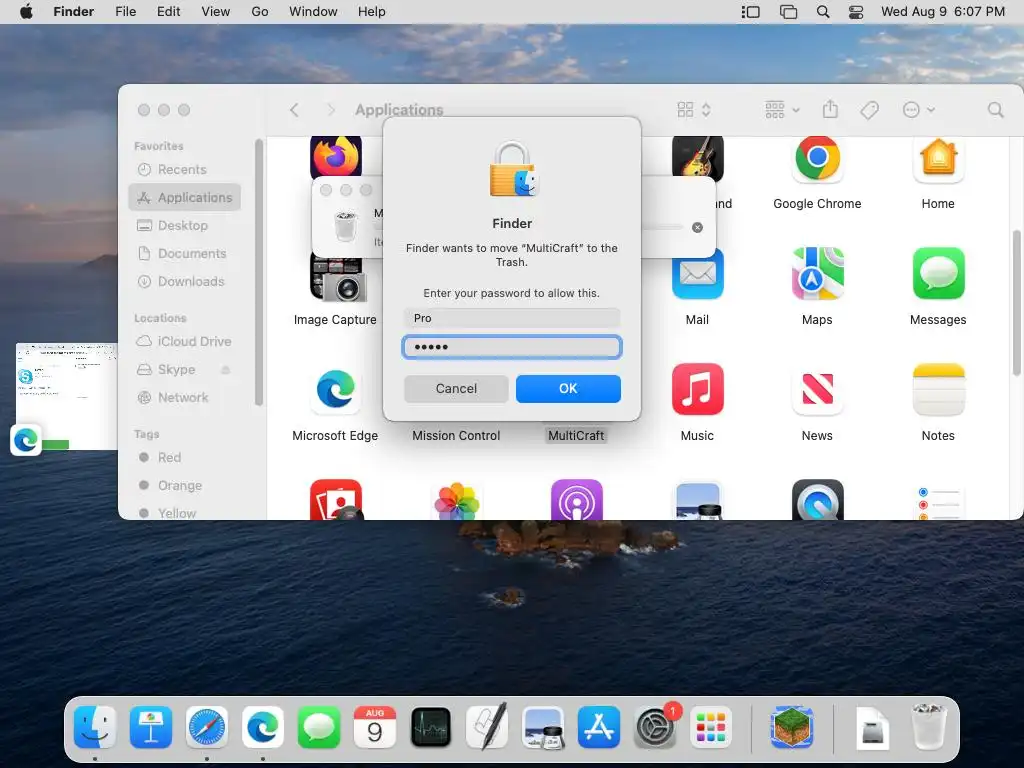Go forward in Finder navigation
This screenshot has height=768, width=1024.
point(330,110)
